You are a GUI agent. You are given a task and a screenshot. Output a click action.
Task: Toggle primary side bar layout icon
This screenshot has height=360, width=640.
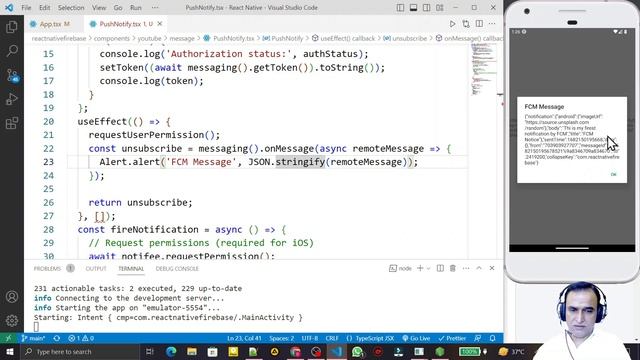point(400,8)
